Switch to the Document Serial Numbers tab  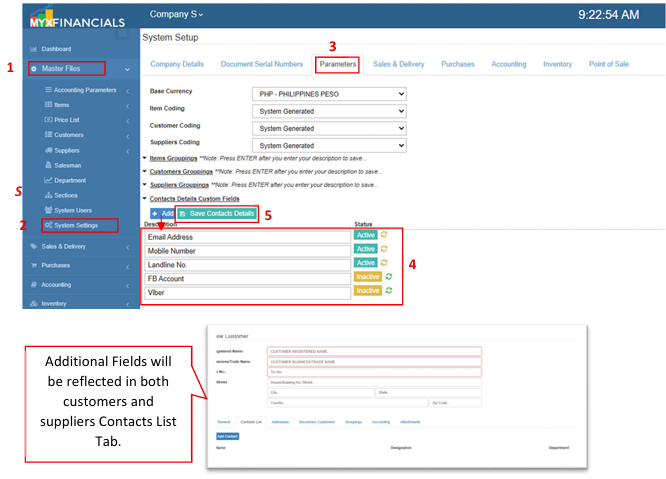(261, 64)
